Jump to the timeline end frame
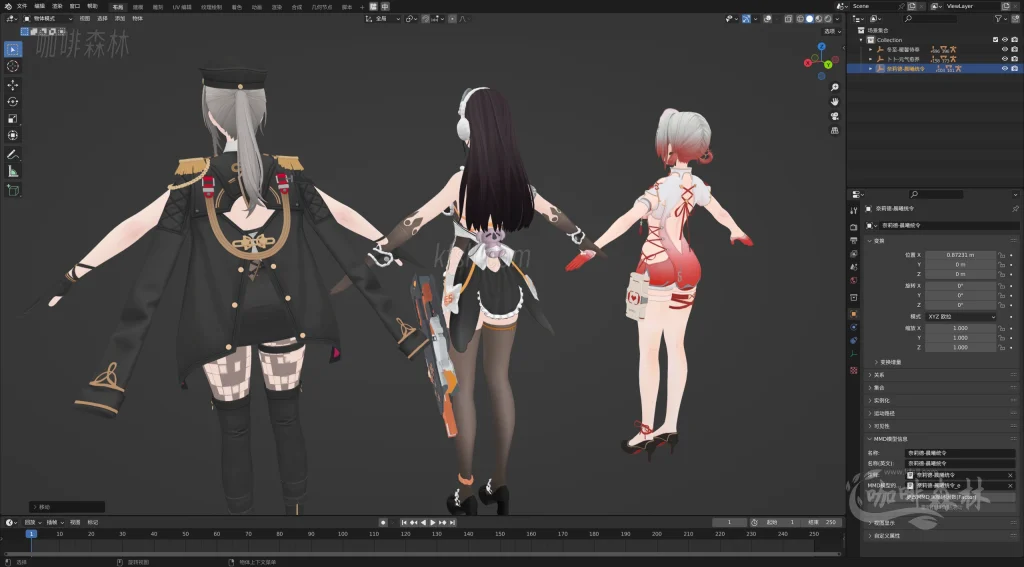 pyautogui.click(x=452, y=523)
